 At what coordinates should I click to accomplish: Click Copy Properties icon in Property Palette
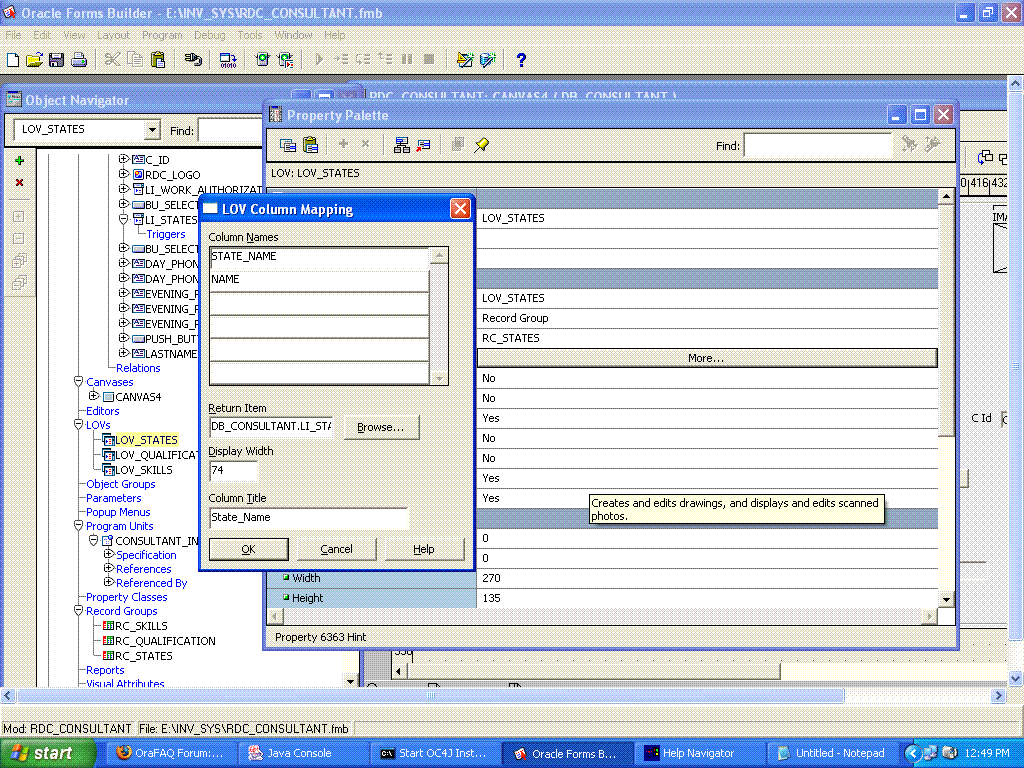coord(288,145)
